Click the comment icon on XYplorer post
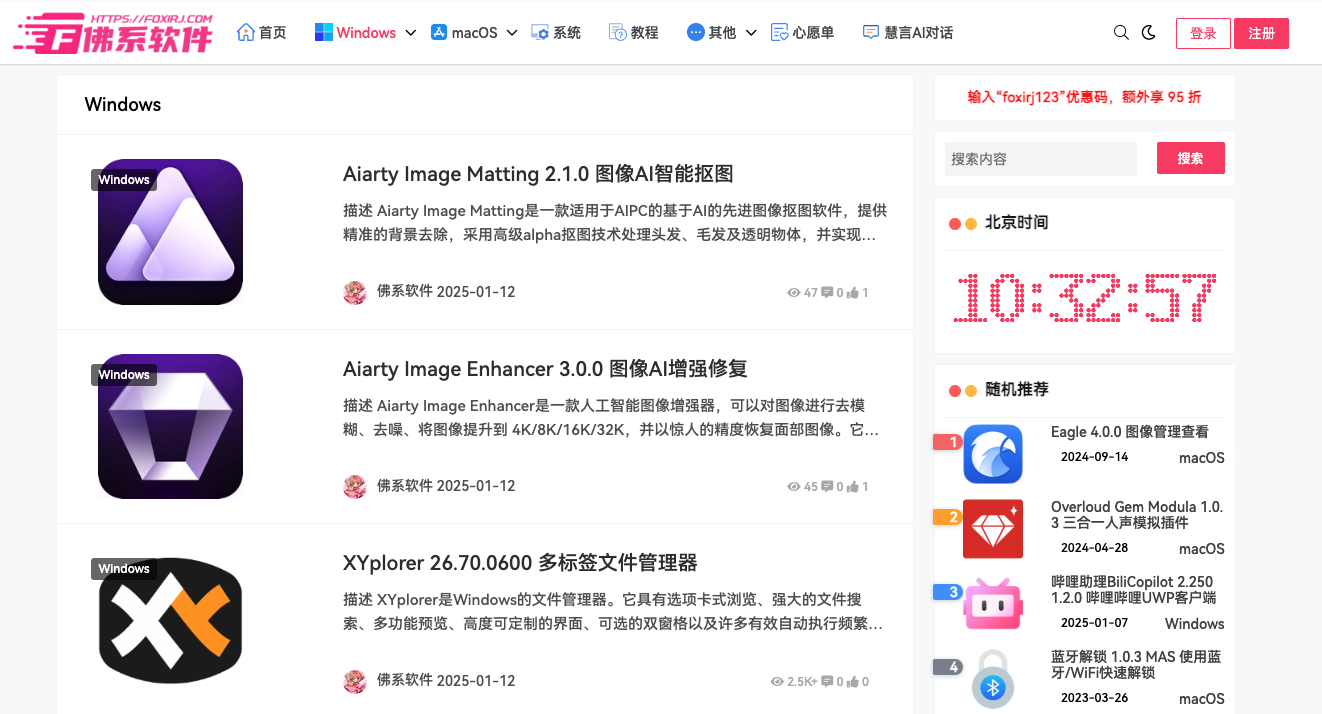1322x714 pixels. [x=827, y=682]
